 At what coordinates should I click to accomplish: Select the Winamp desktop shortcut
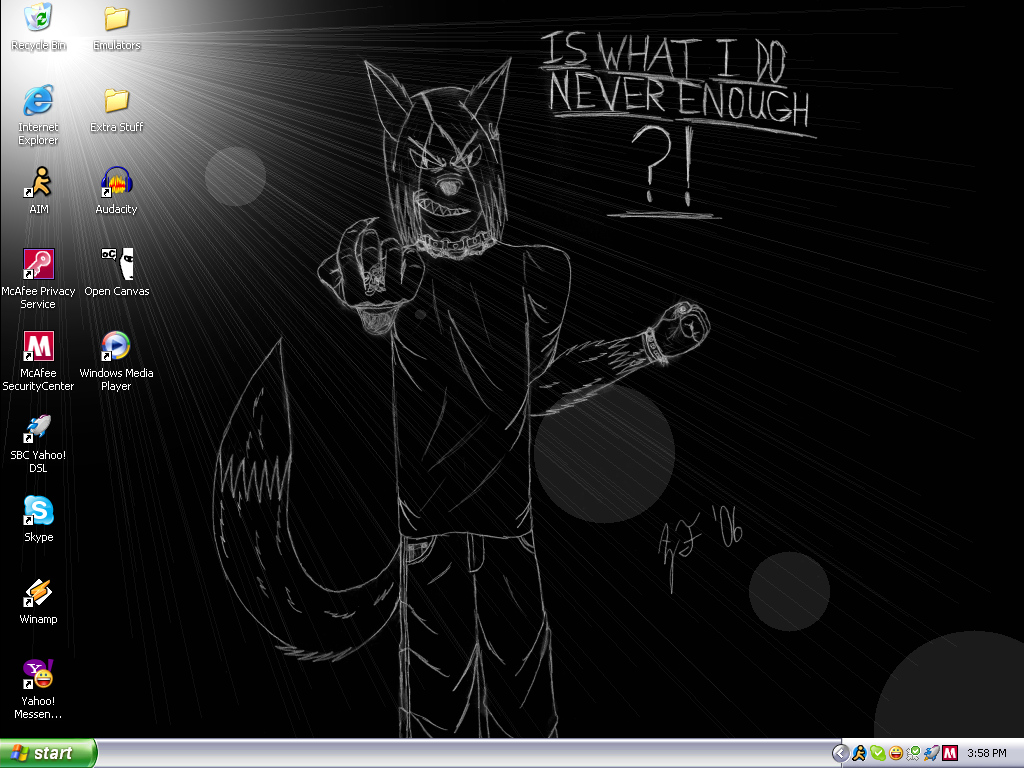coord(39,602)
